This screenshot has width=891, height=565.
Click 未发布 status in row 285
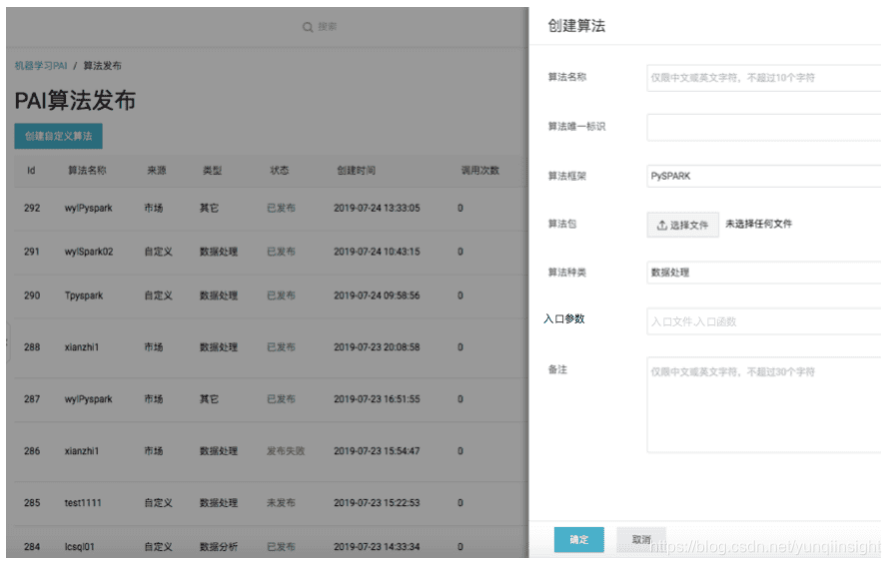click(x=281, y=503)
